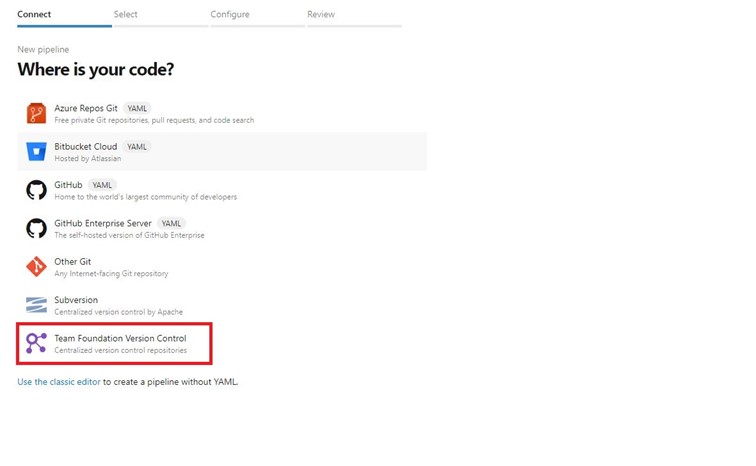
Task: Click YAML badge next to GitHub Enterprise Server
Action: (171, 224)
